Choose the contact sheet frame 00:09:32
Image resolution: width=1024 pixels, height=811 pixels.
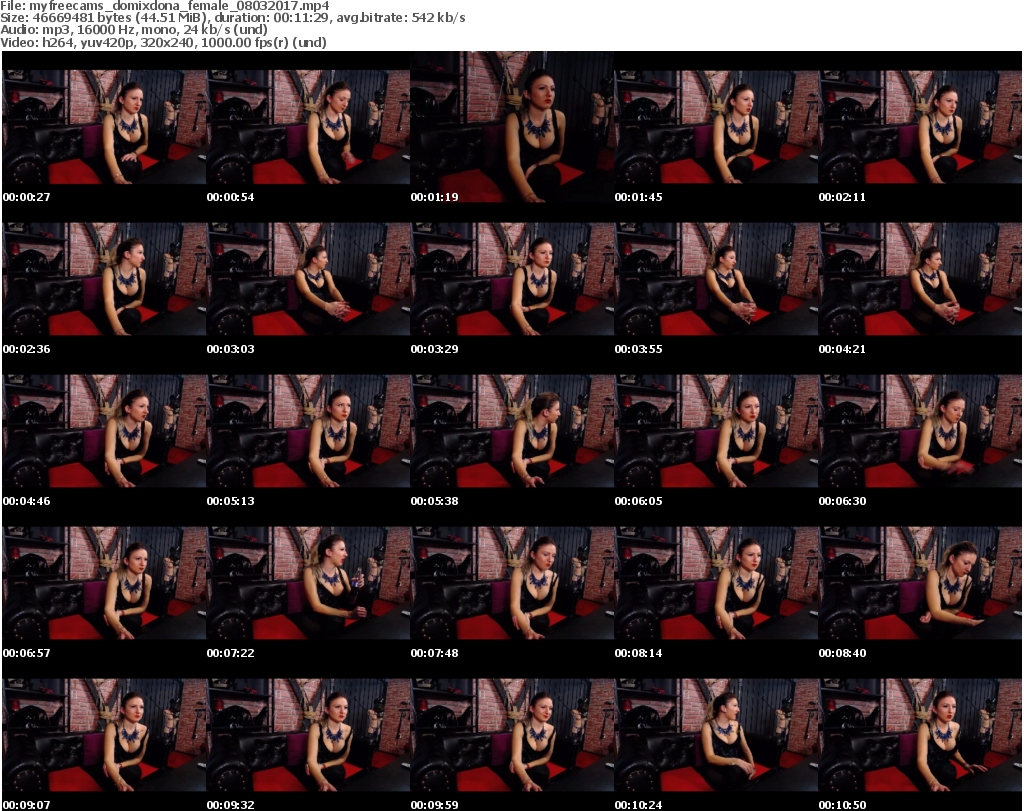point(308,735)
